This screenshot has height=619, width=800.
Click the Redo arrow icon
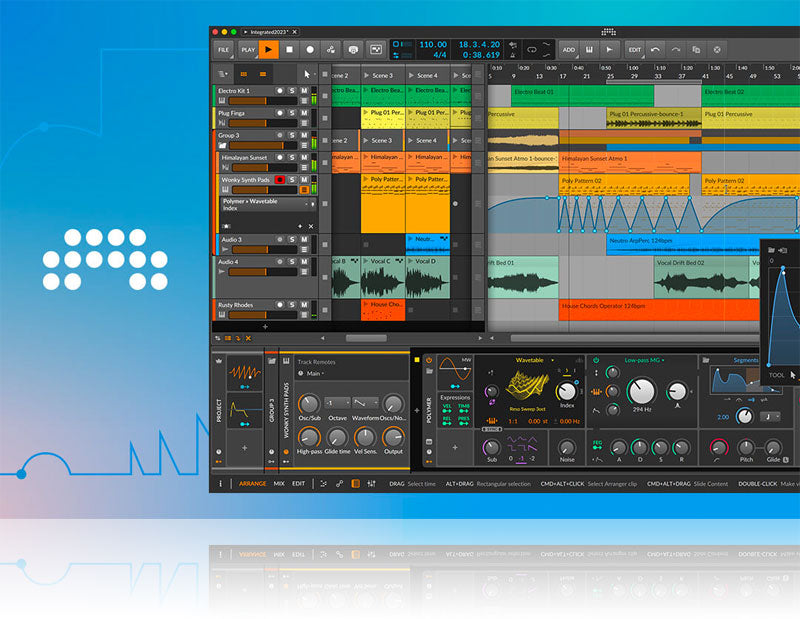(x=676, y=49)
